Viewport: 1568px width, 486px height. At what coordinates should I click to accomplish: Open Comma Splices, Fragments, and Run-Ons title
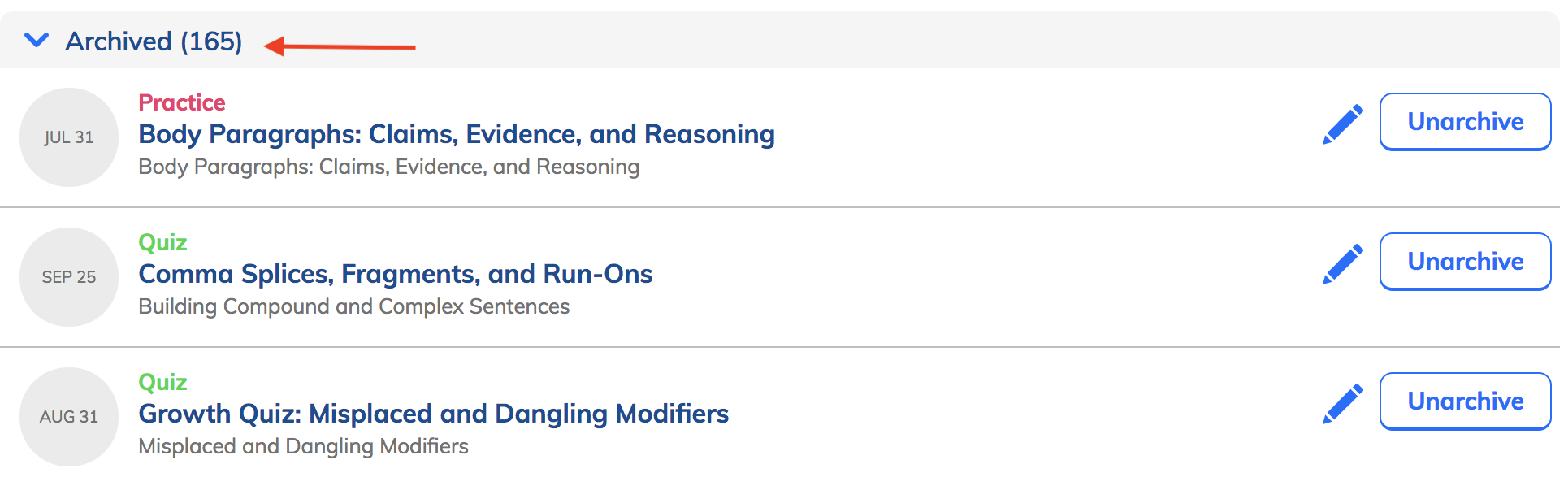pyautogui.click(x=396, y=274)
